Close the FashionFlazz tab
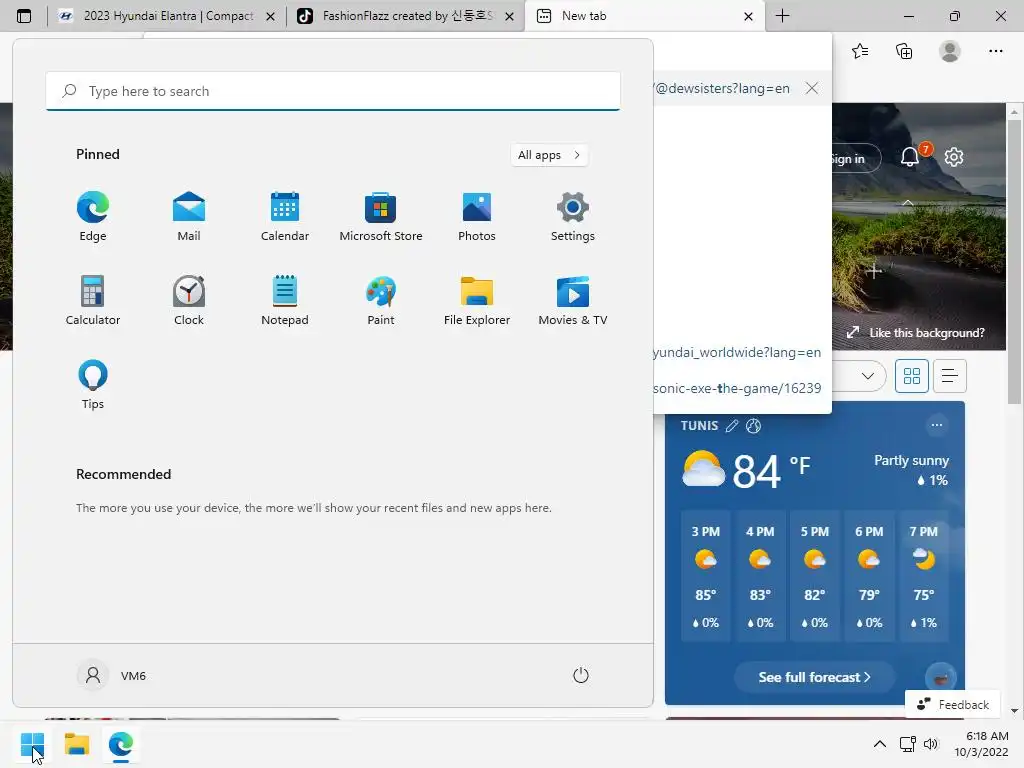 509,16
